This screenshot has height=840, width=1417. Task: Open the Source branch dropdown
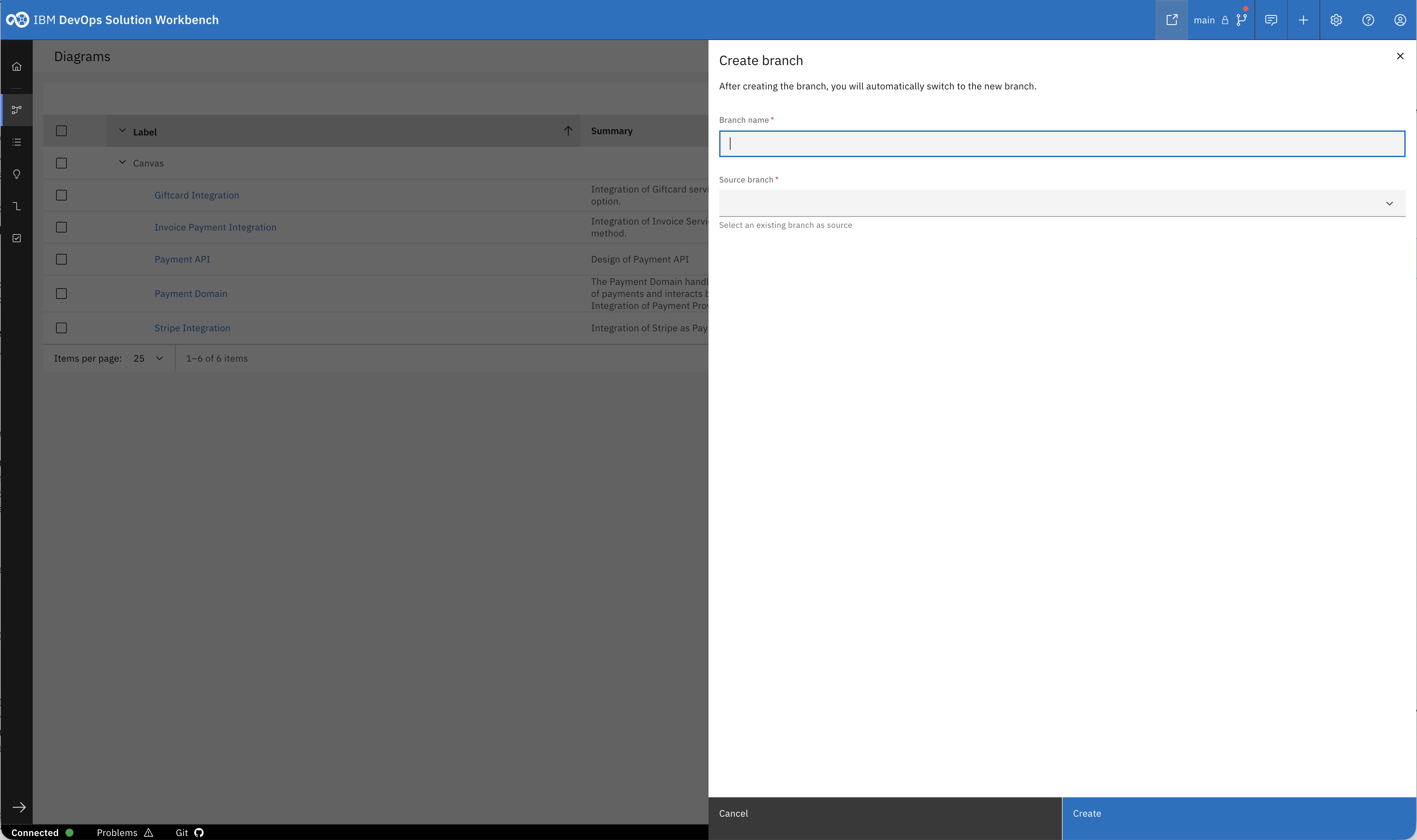[x=1062, y=203]
